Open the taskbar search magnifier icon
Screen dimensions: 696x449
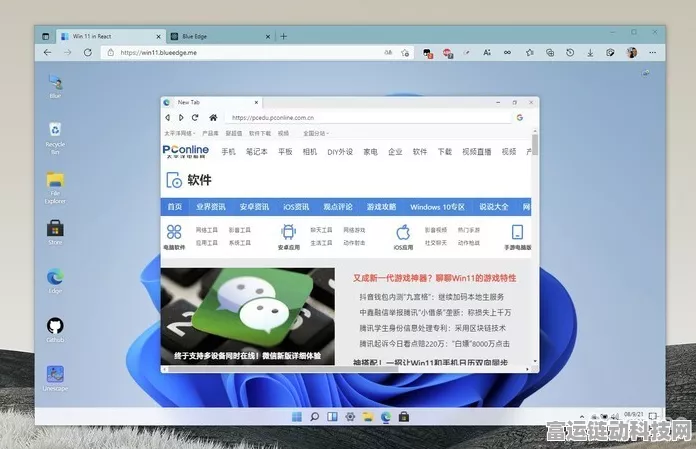coord(315,417)
